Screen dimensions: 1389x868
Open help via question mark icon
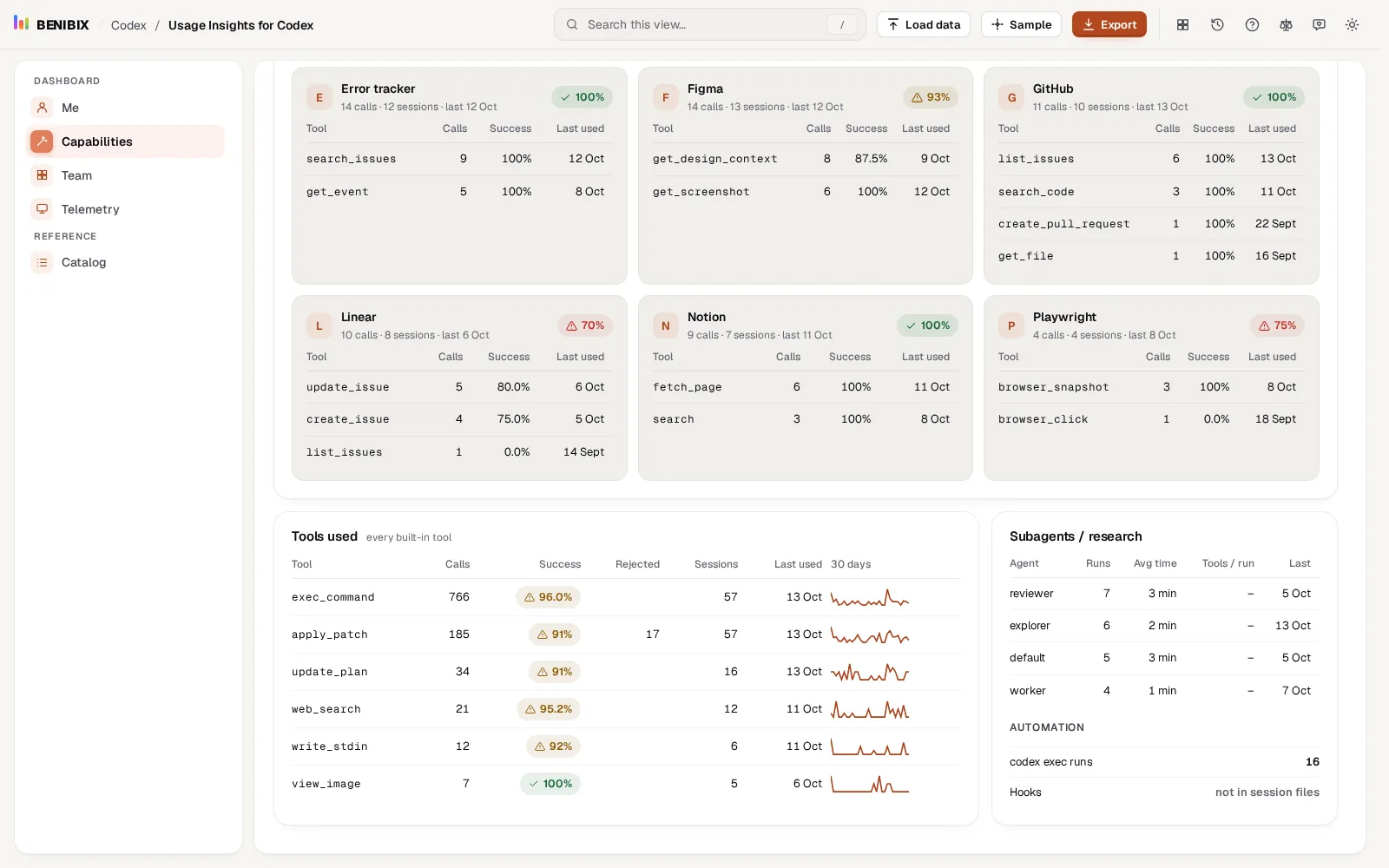click(1252, 24)
